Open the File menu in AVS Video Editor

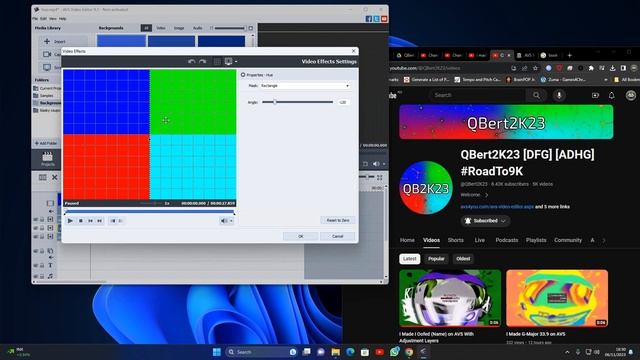[x=35, y=19]
